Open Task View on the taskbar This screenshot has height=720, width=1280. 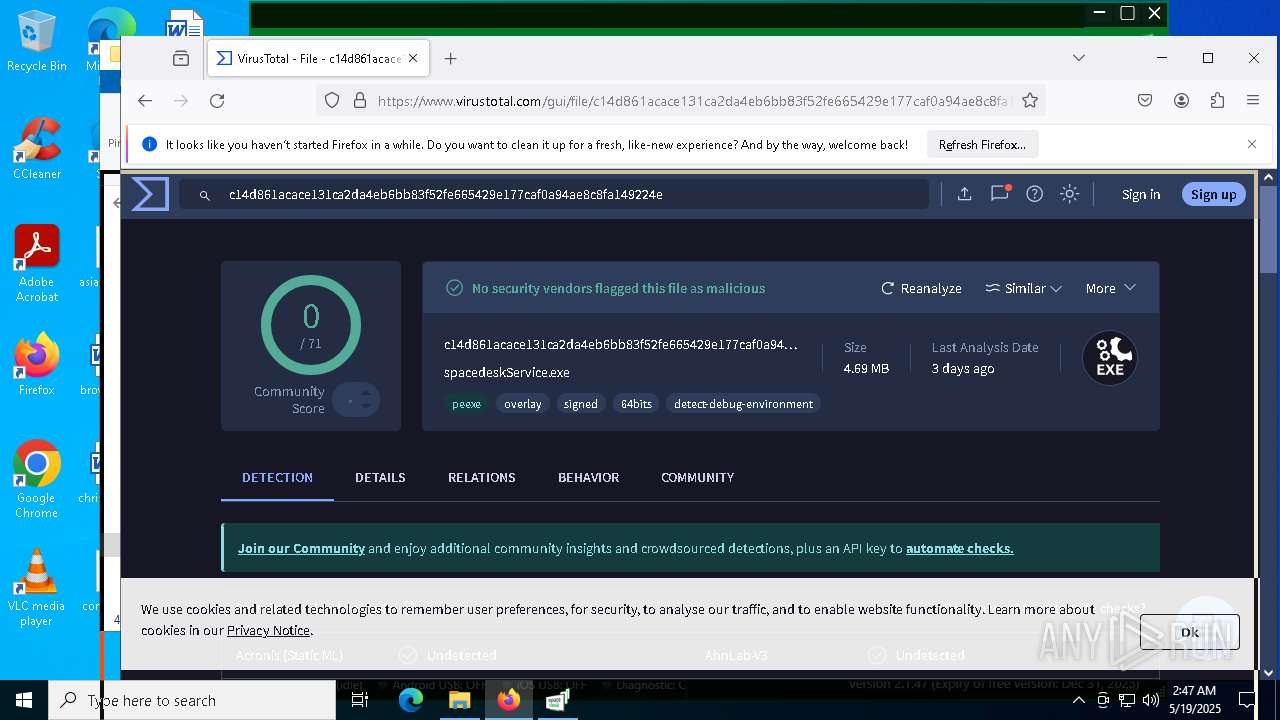click(360, 700)
